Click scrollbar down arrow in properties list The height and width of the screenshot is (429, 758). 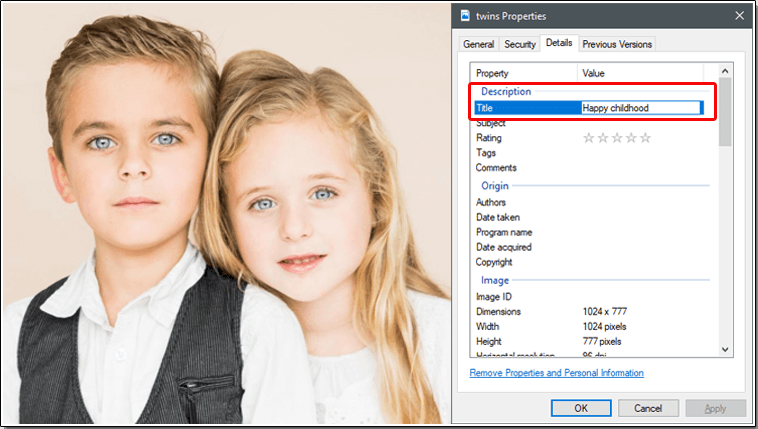(725, 349)
